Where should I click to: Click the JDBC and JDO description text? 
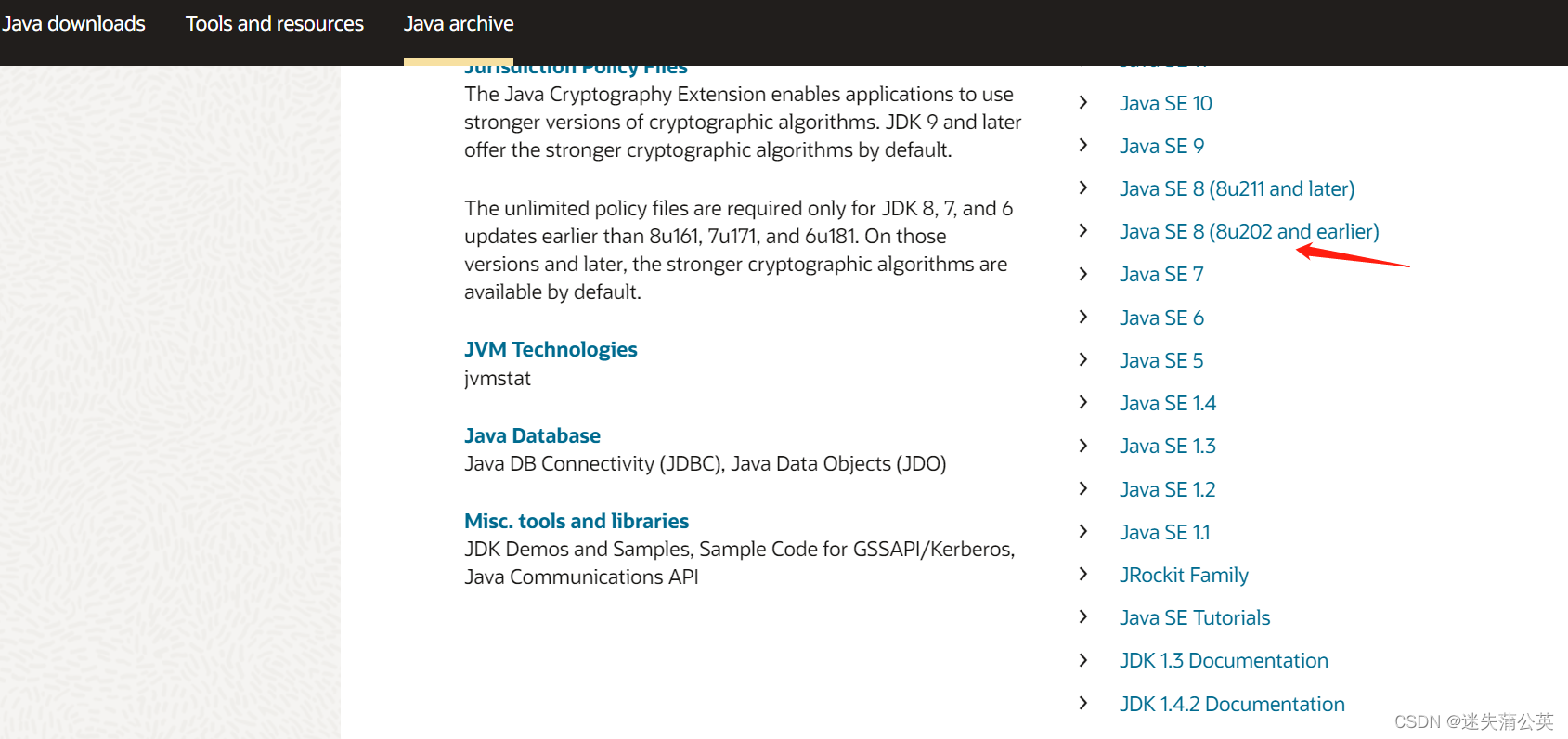706,463
